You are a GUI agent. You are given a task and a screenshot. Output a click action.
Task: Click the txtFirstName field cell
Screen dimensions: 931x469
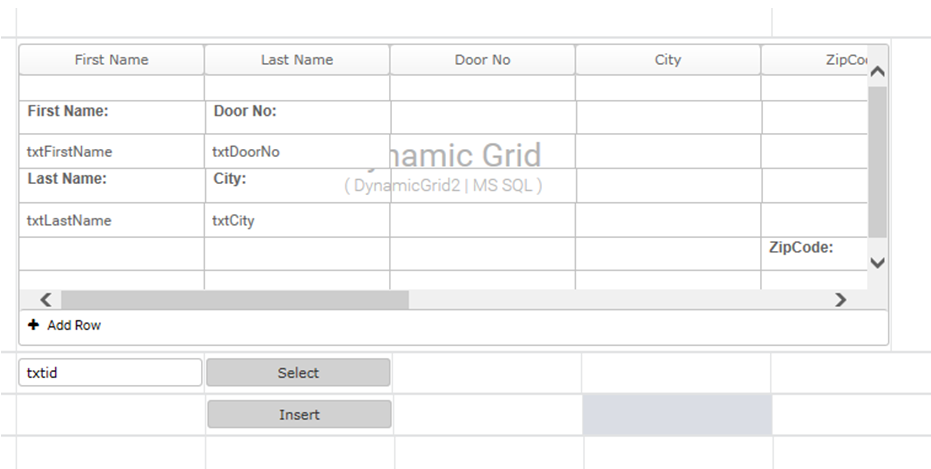(70, 152)
